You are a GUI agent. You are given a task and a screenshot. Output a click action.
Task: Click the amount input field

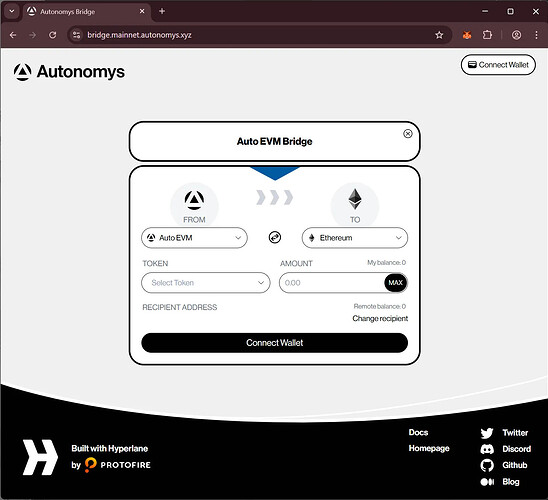click(x=331, y=283)
